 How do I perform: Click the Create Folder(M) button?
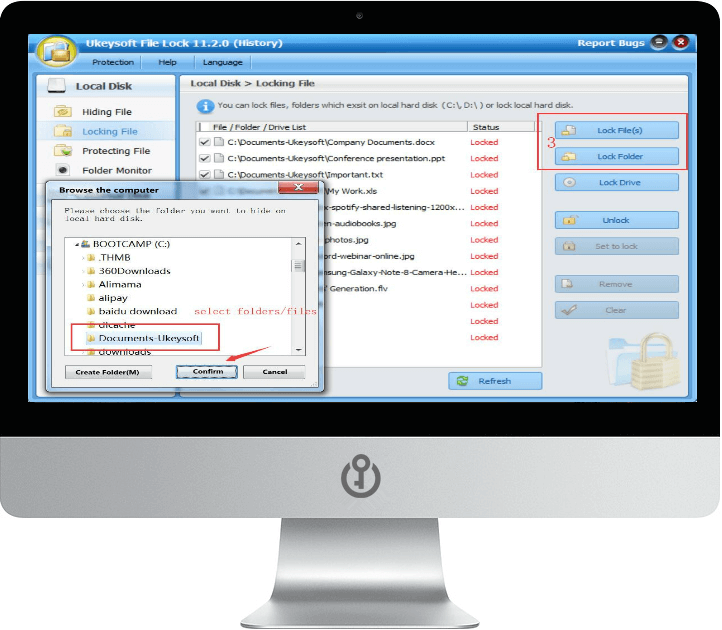point(108,372)
